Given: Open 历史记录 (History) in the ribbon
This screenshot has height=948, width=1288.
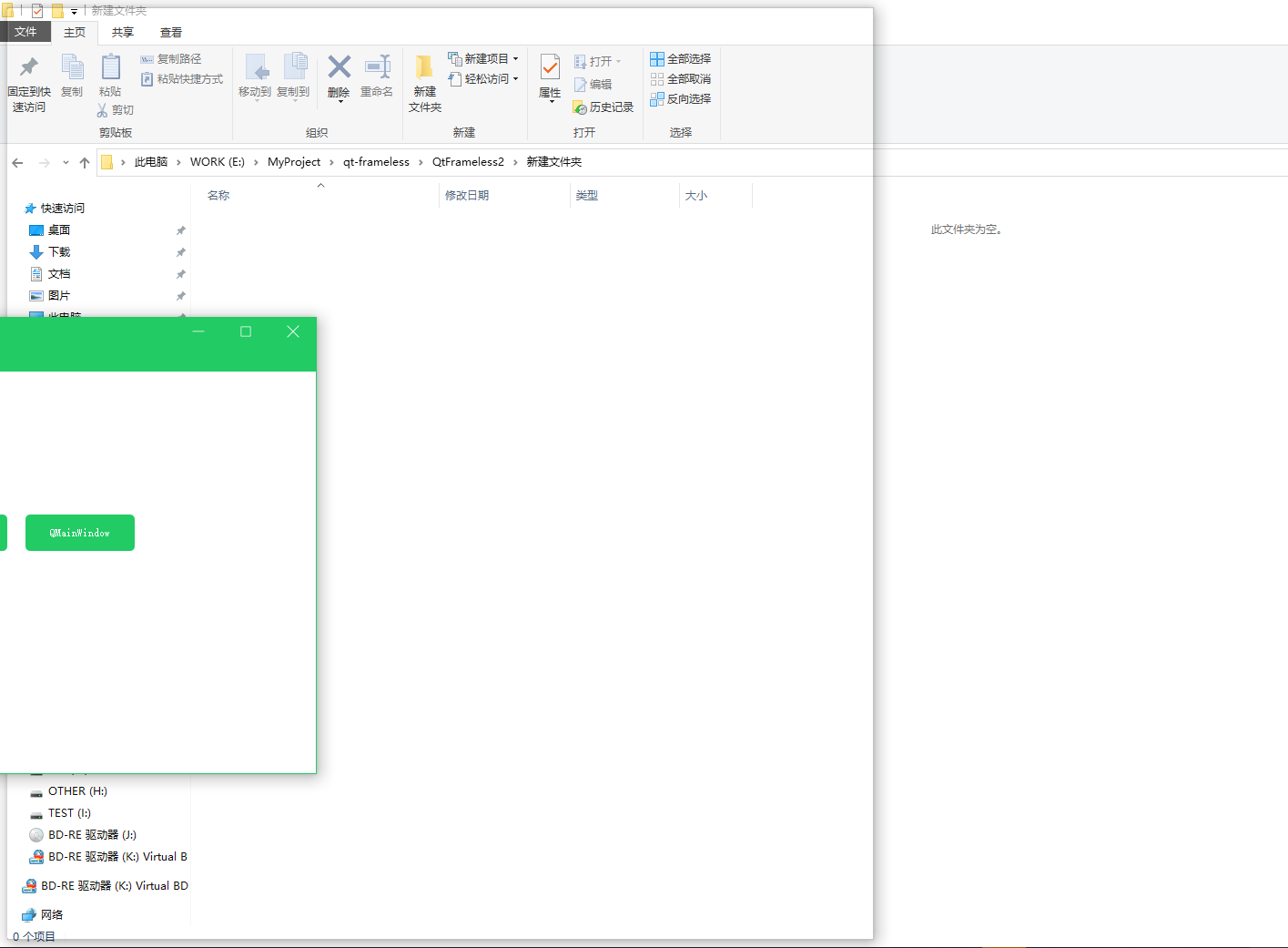Looking at the screenshot, I should pos(603,107).
